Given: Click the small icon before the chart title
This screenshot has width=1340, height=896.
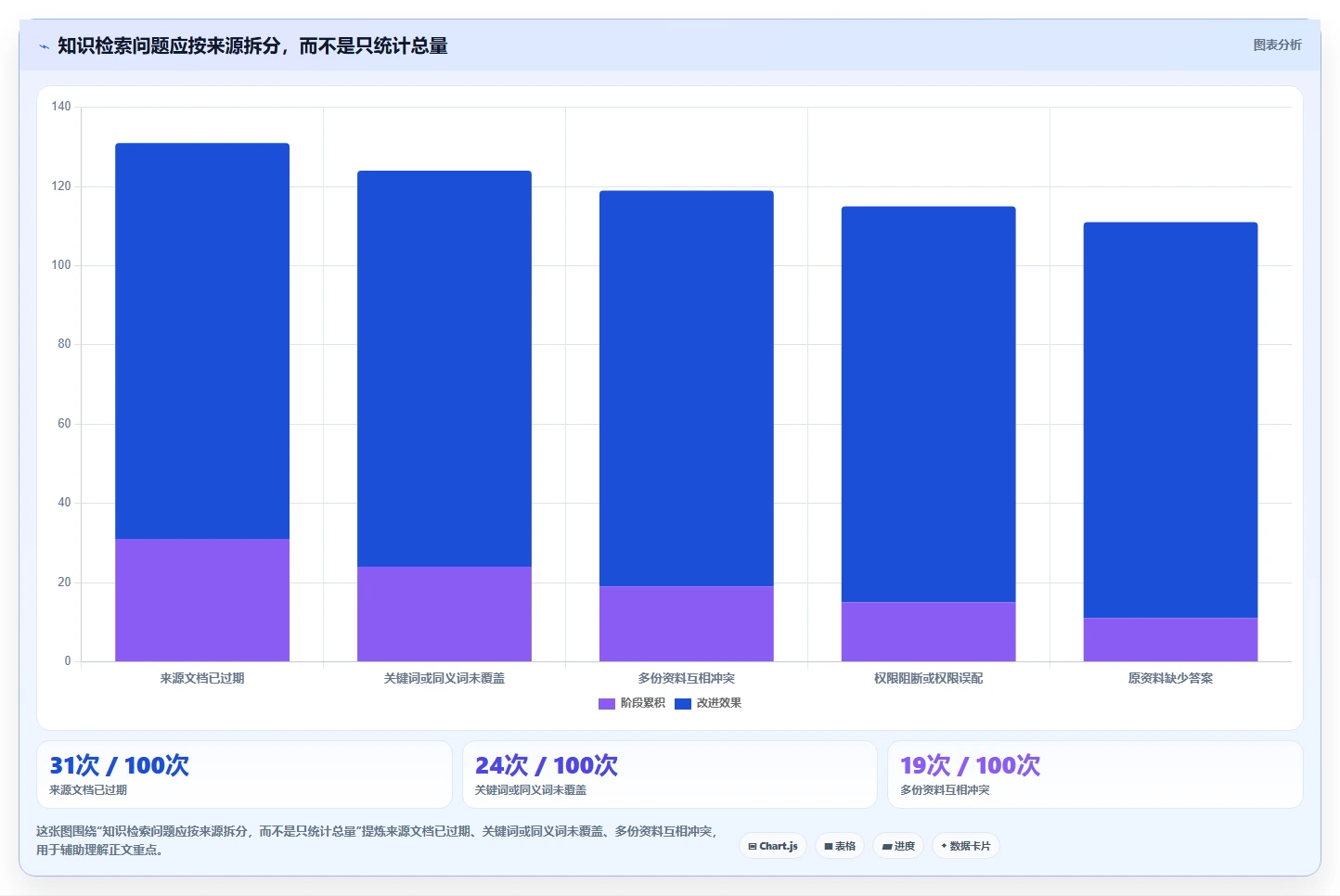Looking at the screenshot, I should (x=44, y=46).
